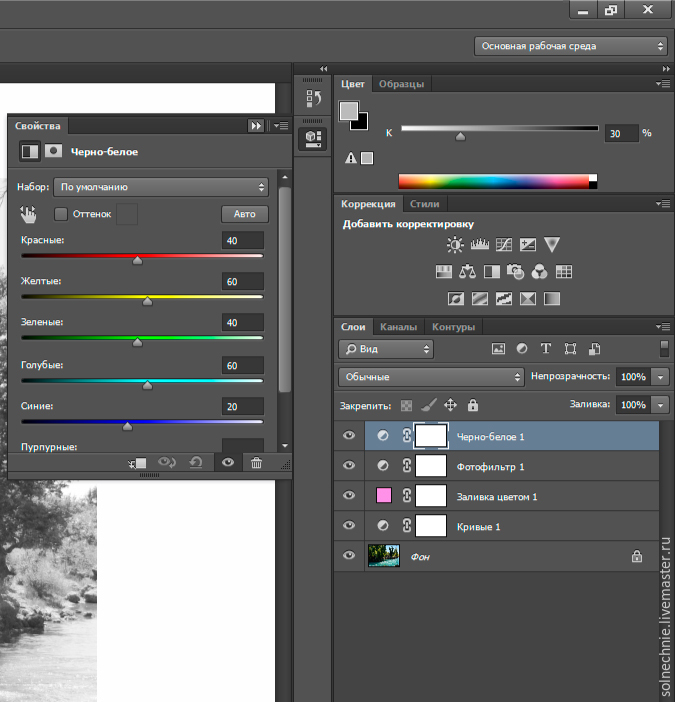Switch to the Контуры tab
Viewport: 675px width, 702px height.
453,327
